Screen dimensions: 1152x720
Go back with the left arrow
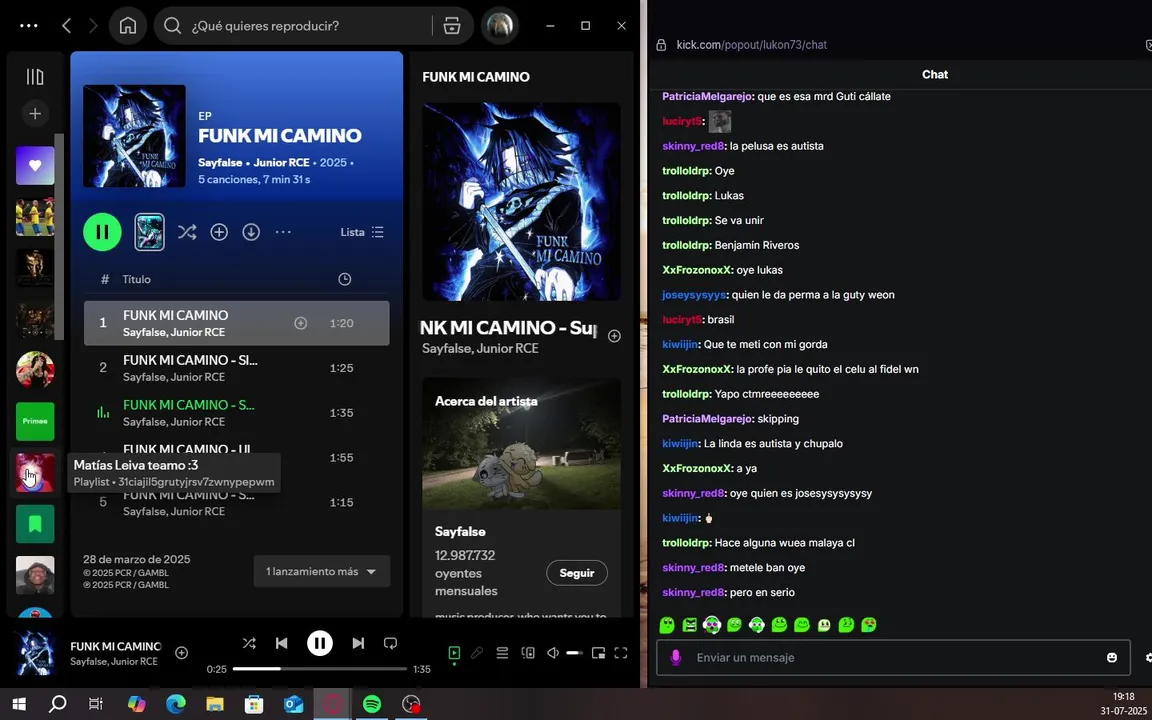pos(66,26)
